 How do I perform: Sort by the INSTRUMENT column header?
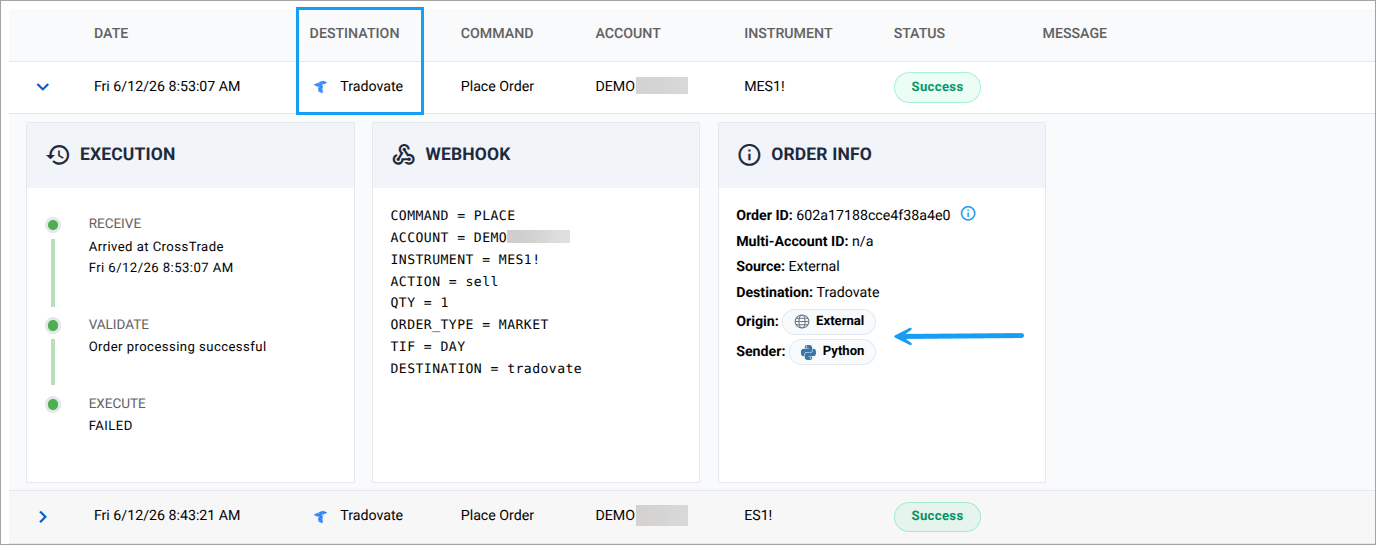[x=788, y=33]
